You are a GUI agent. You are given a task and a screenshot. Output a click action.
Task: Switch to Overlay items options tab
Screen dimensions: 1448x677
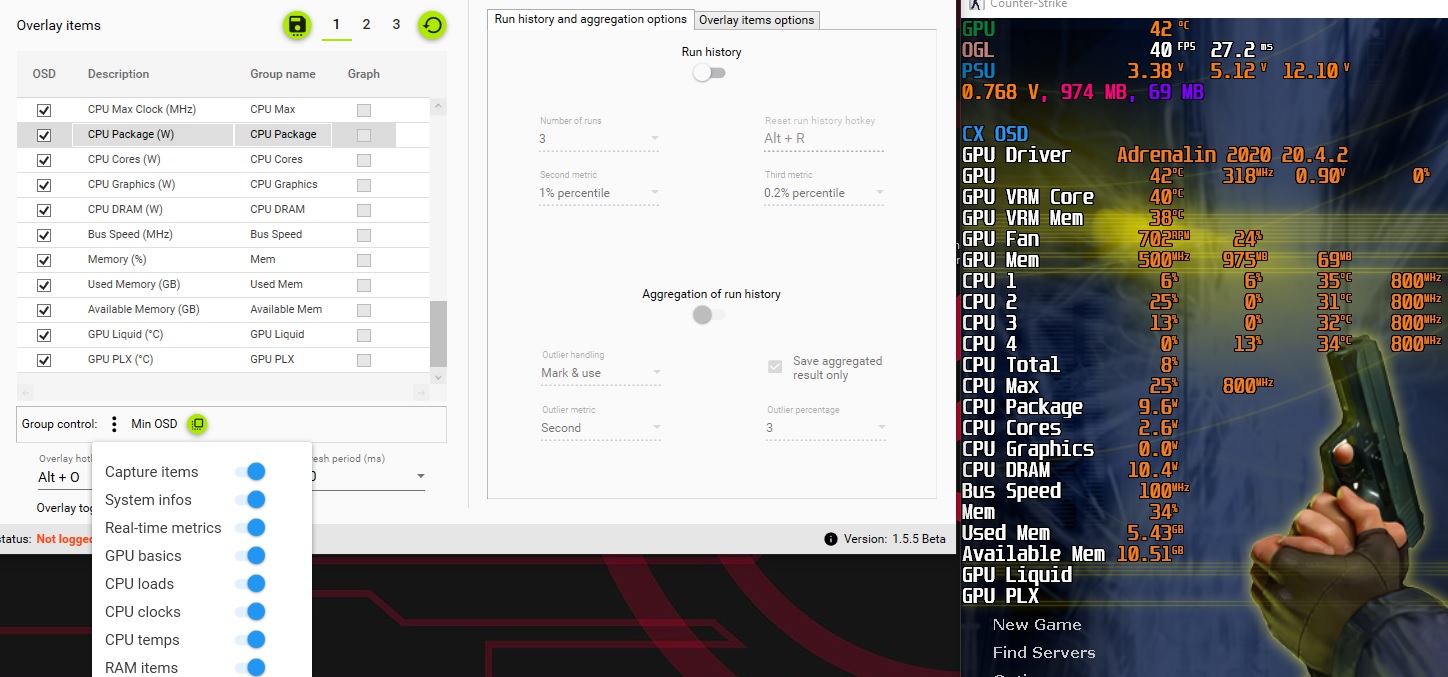(757, 20)
